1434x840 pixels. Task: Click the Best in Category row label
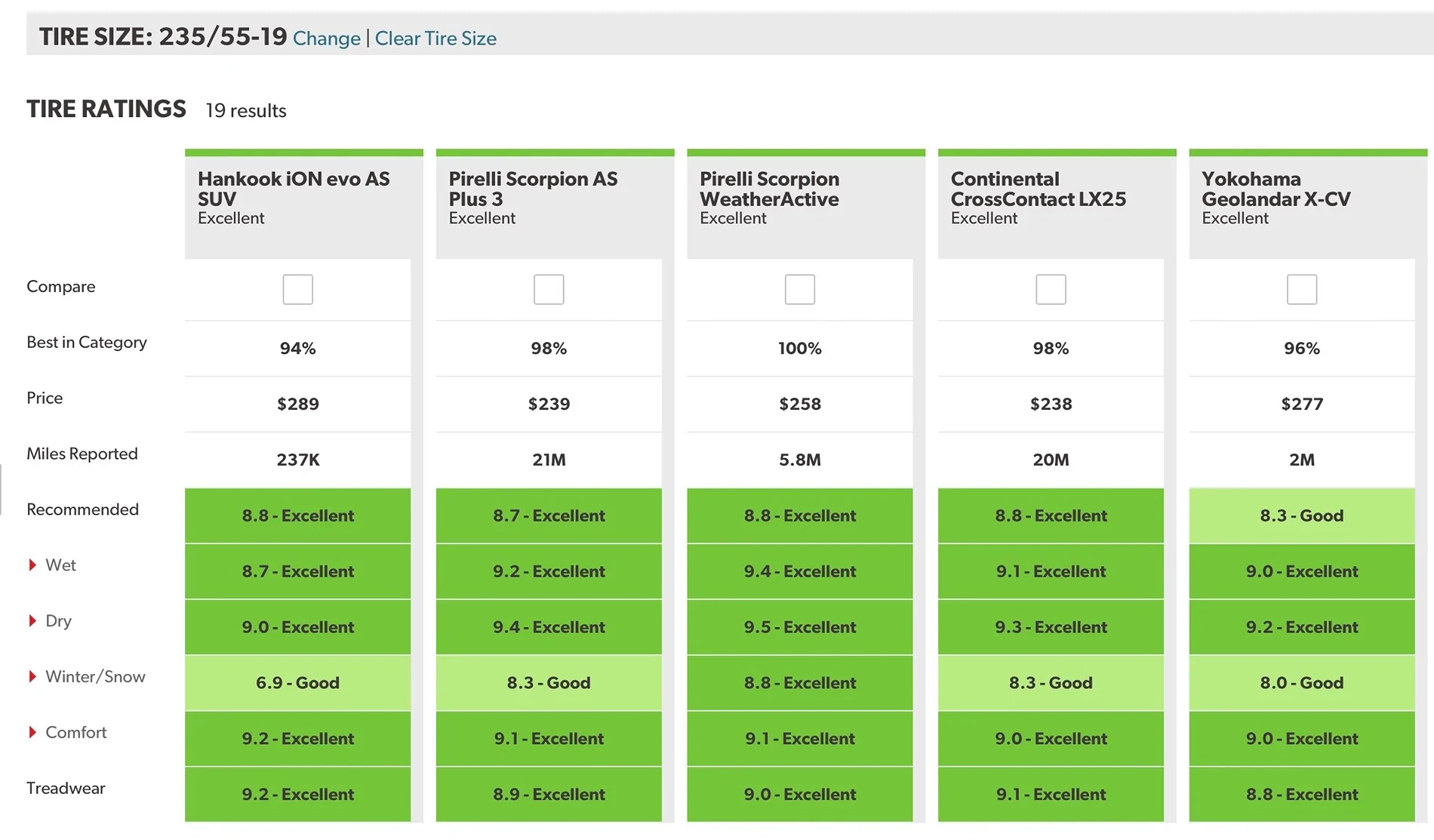[87, 343]
